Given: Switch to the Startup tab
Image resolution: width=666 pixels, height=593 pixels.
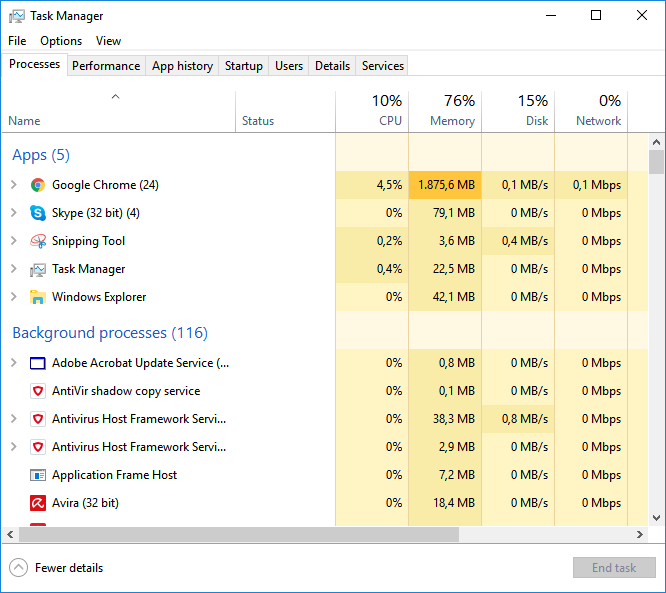Looking at the screenshot, I should click(243, 66).
